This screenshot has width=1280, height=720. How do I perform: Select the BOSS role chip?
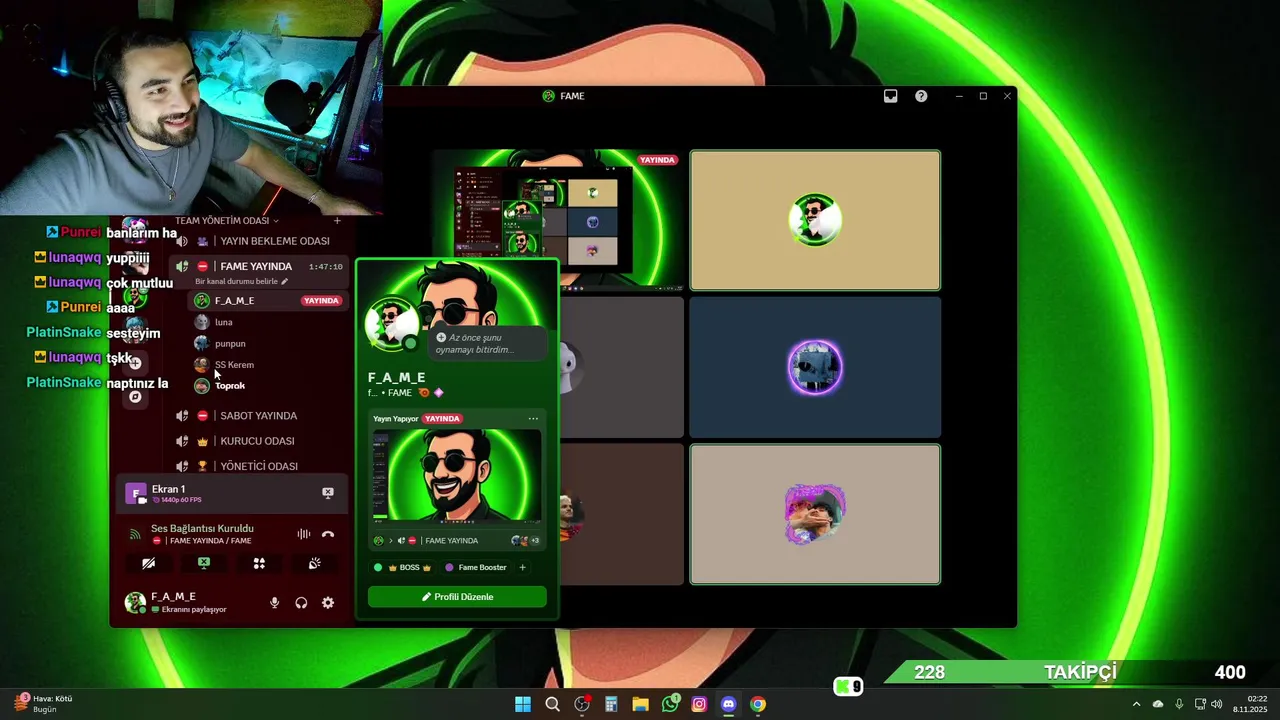point(403,568)
